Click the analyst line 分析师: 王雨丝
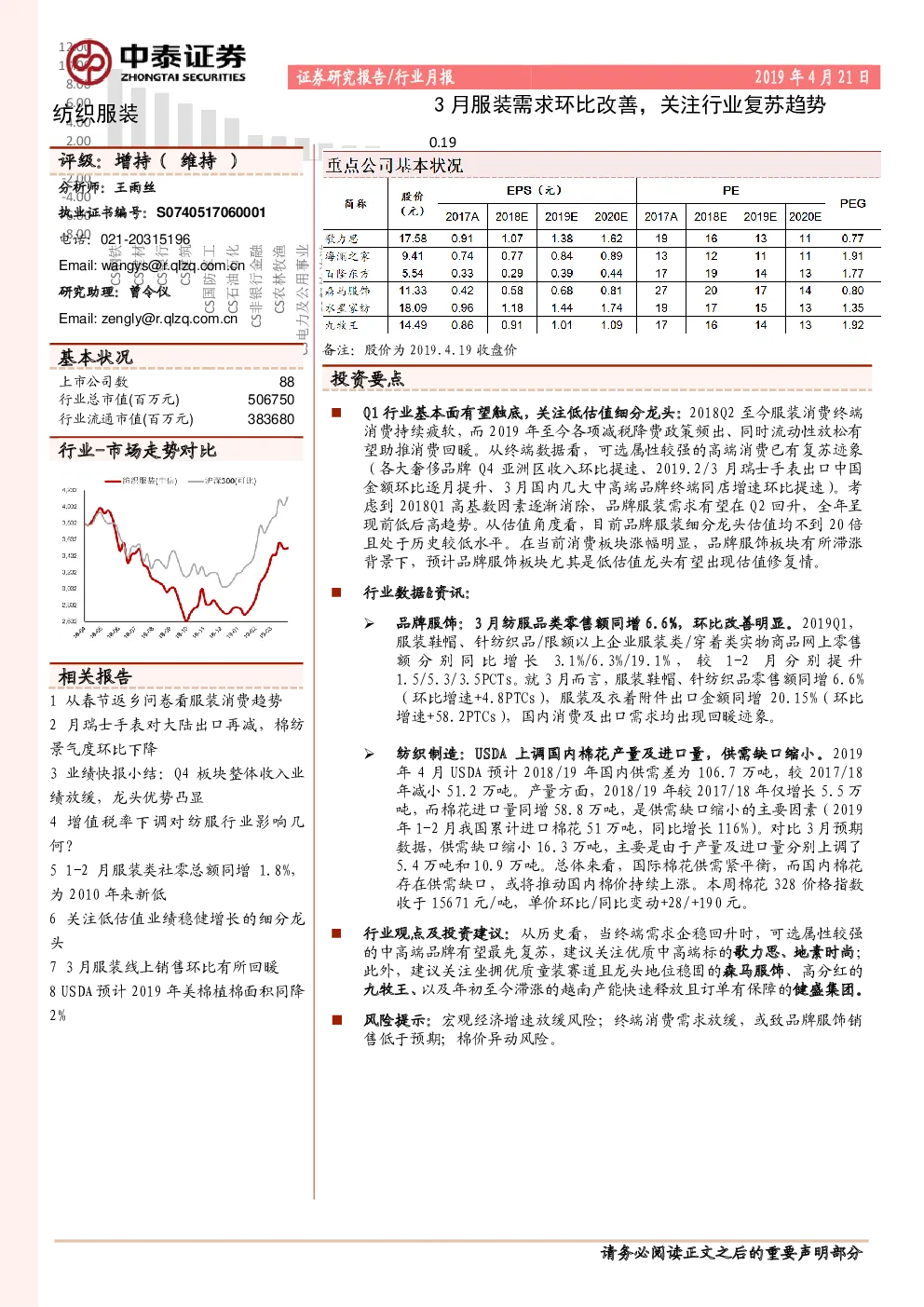 (x=107, y=187)
